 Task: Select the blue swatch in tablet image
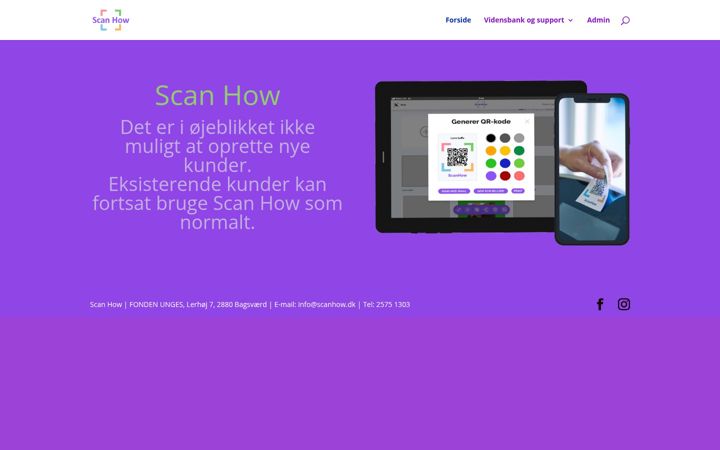click(x=505, y=163)
